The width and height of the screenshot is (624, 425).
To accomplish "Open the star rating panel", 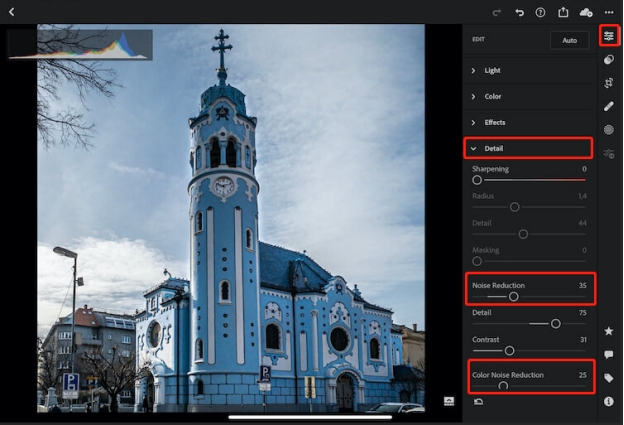I will 609,331.
